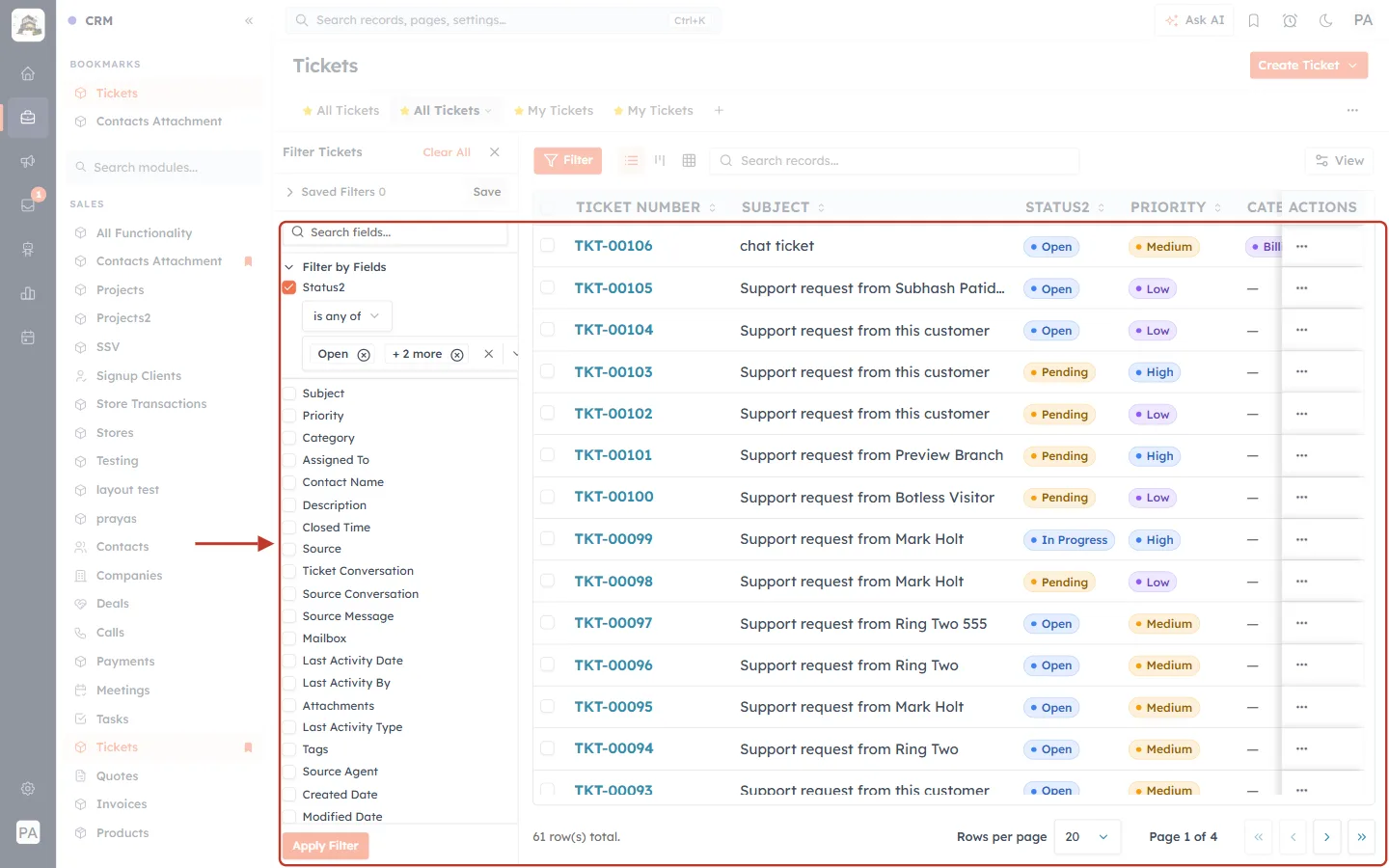The width and height of the screenshot is (1389, 868).
Task: Open the Companies module in sidebar
Action: click(x=129, y=576)
